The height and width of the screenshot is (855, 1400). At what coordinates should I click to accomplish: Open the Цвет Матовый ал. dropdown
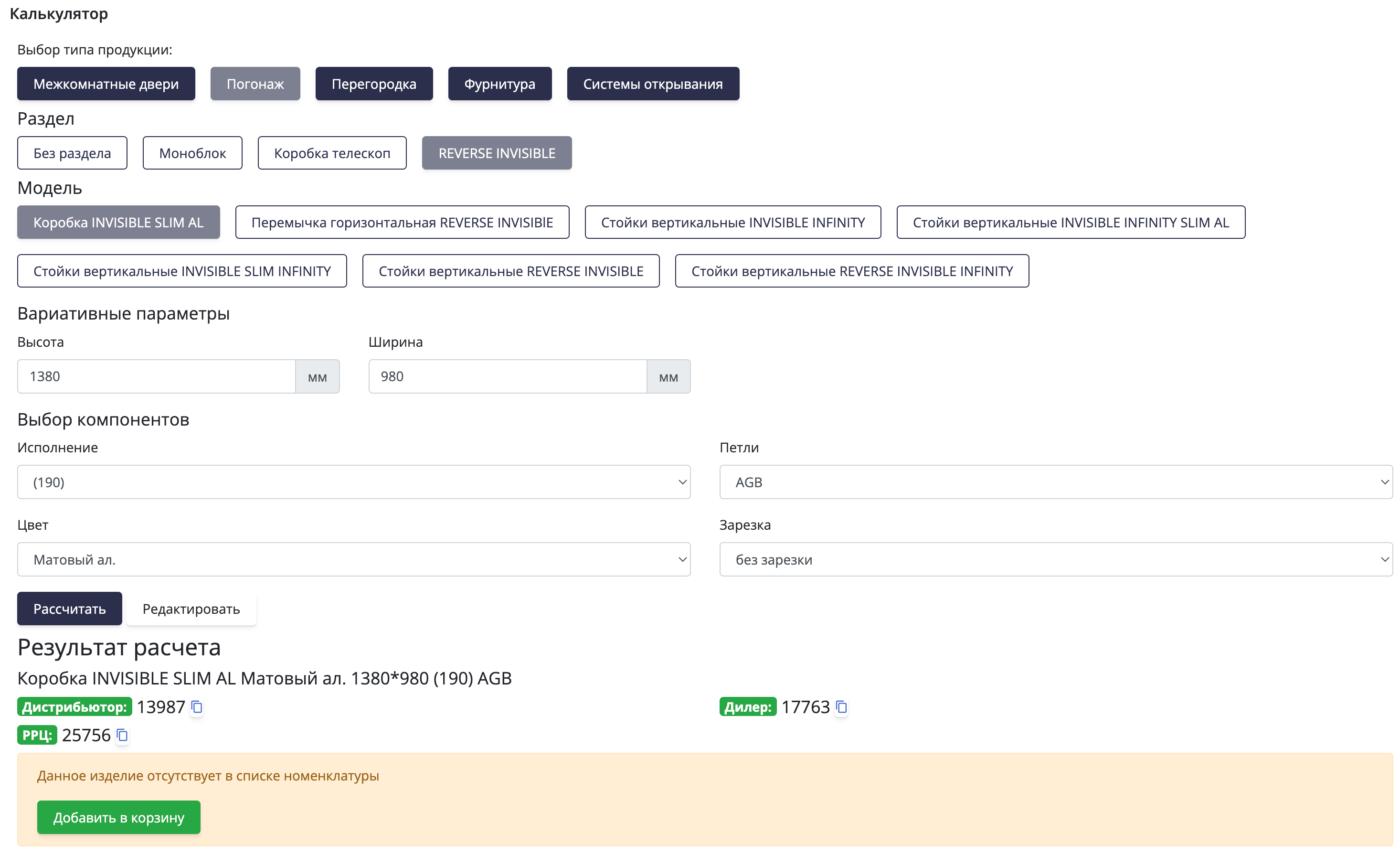coord(353,559)
